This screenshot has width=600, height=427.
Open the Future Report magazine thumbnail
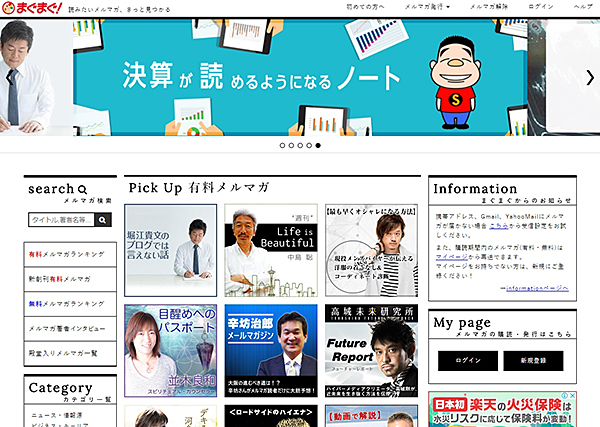[x=370, y=352]
